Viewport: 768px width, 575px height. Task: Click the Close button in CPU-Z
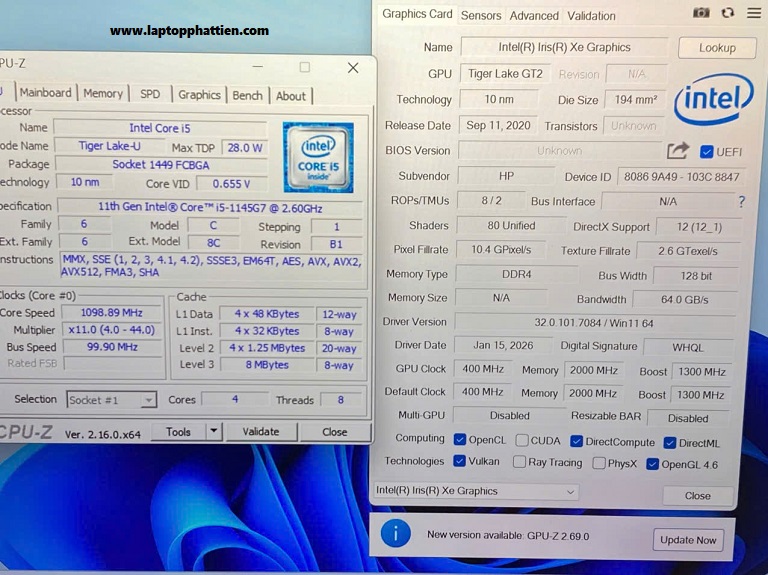click(x=335, y=432)
